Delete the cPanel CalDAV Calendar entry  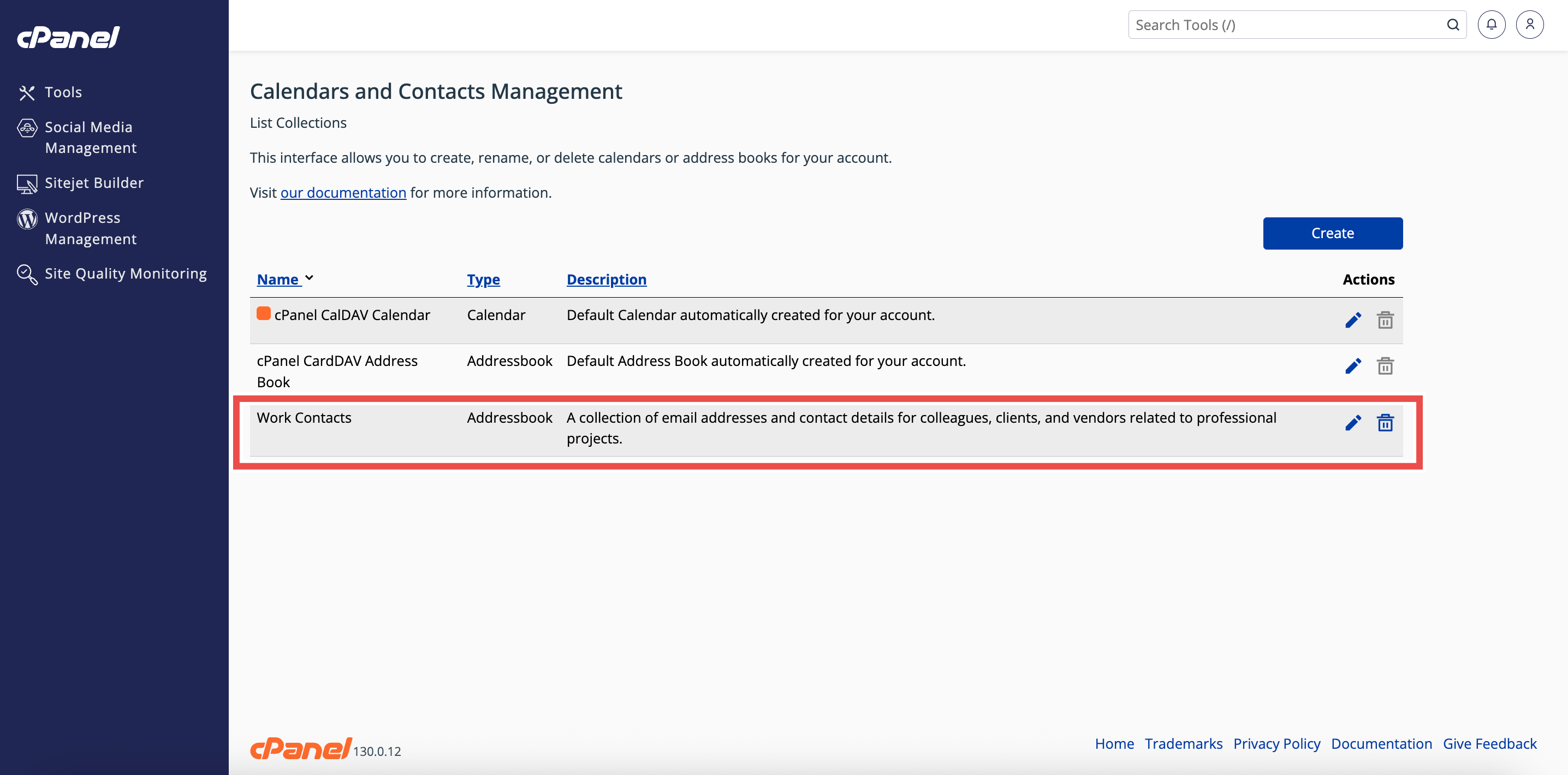pos(1385,320)
